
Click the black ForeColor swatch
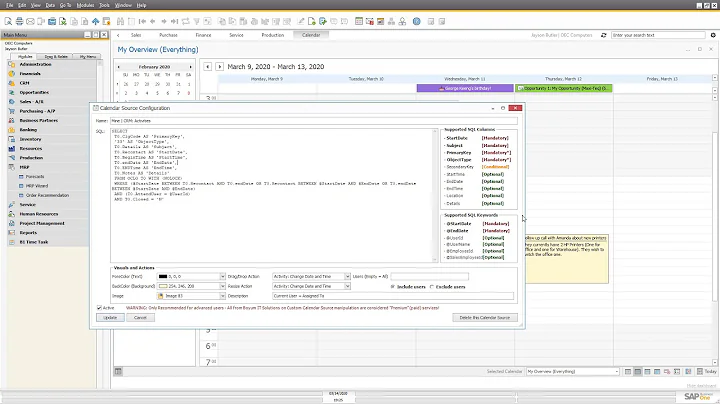[163, 276]
